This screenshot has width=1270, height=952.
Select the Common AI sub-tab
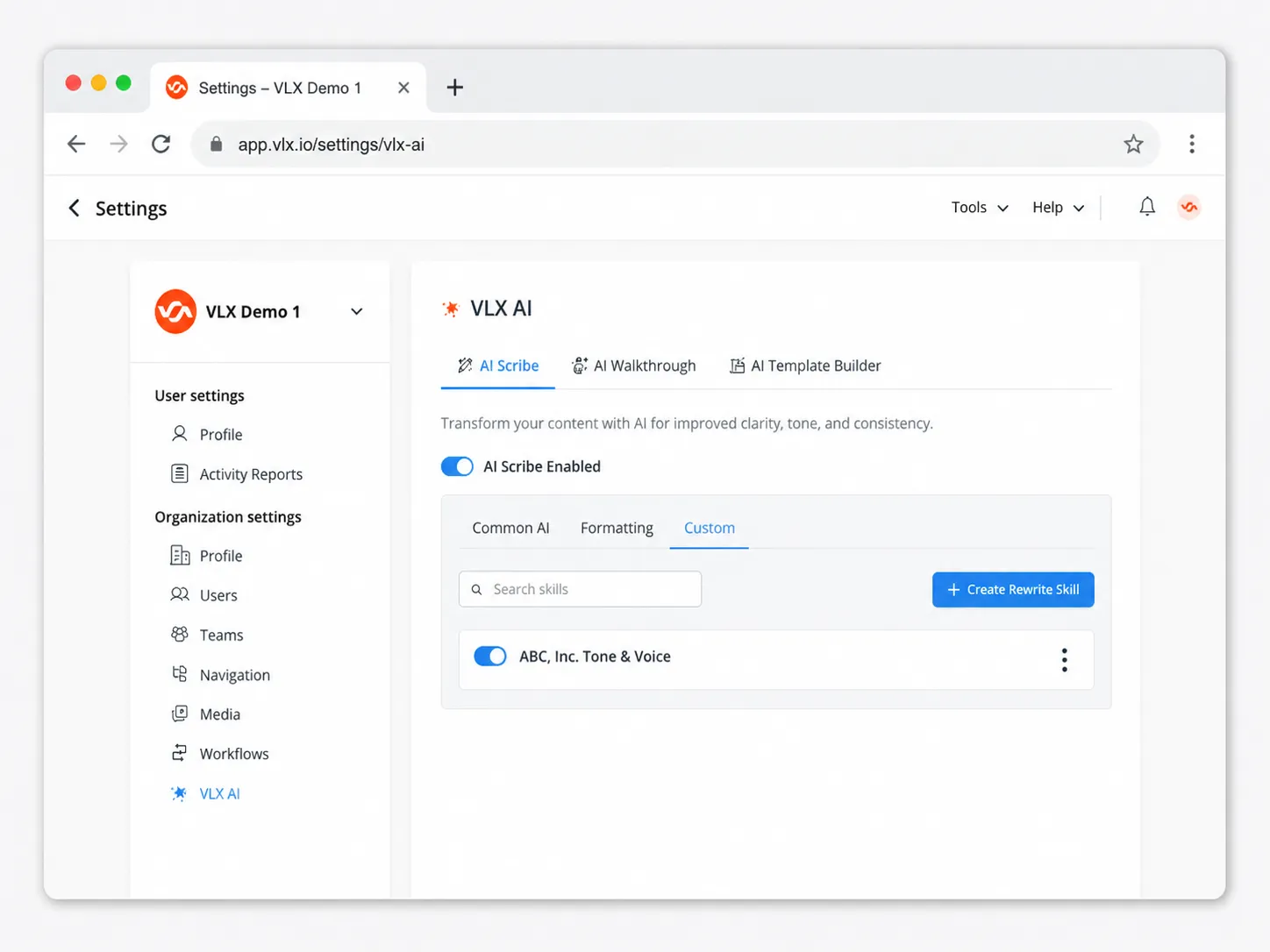click(510, 528)
